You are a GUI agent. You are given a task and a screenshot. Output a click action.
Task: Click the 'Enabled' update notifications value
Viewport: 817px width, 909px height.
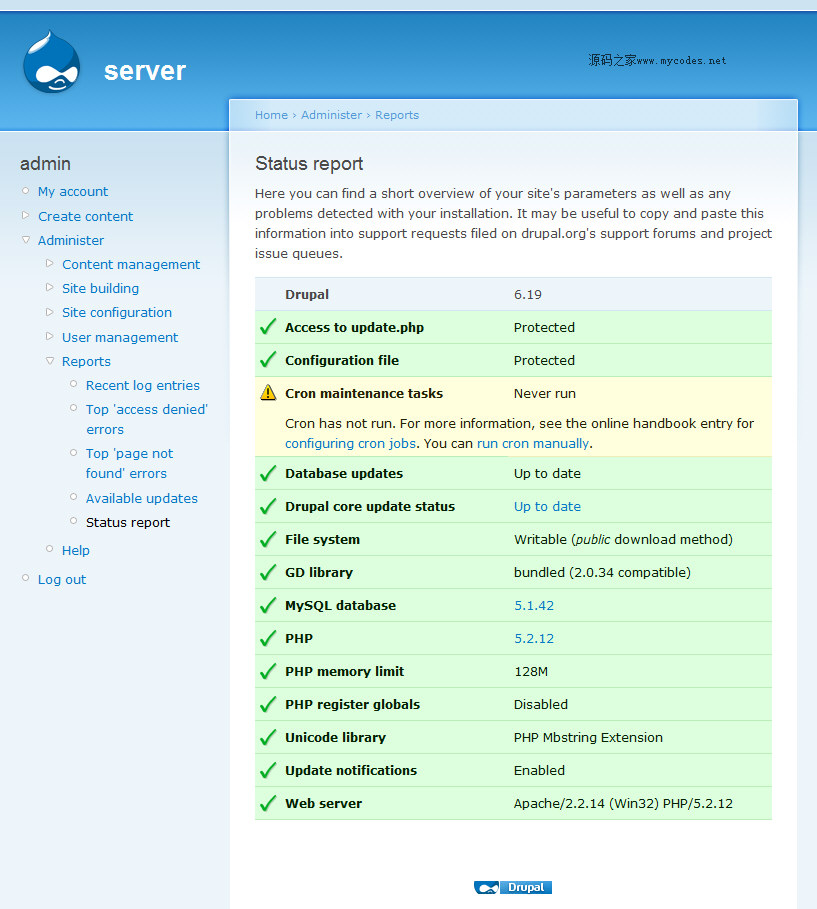(x=539, y=770)
